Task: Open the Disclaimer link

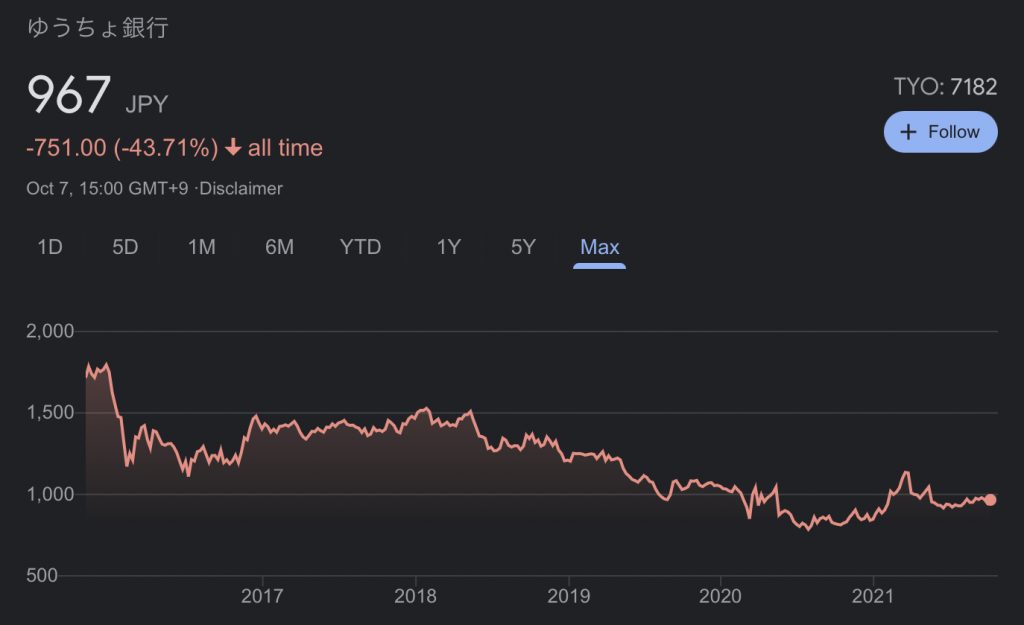Action: tap(241, 188)
